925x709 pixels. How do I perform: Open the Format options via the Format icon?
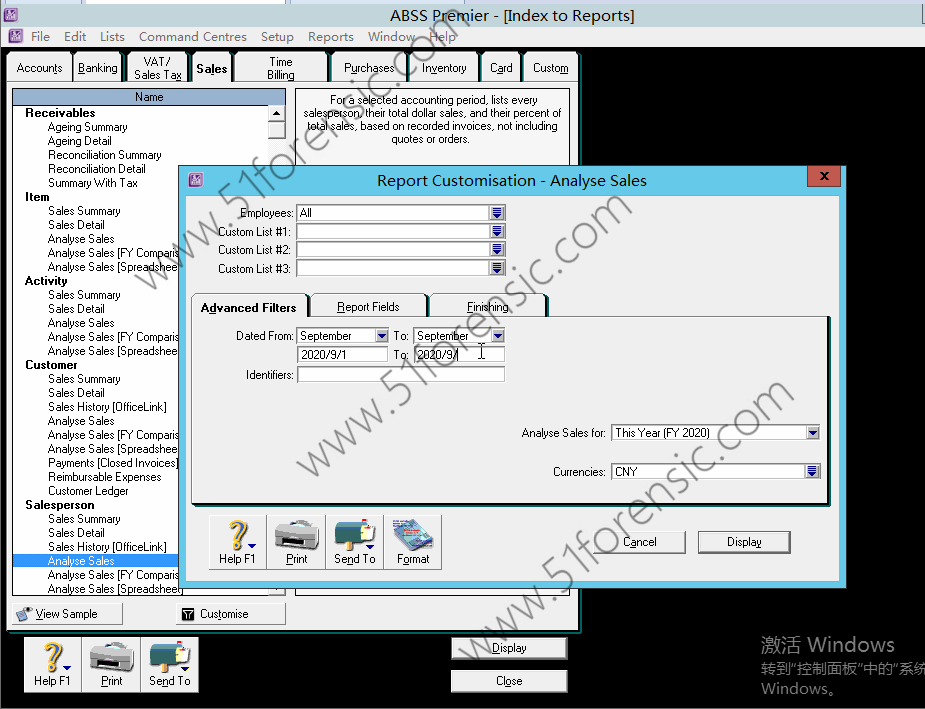click(x=412, y=541)
